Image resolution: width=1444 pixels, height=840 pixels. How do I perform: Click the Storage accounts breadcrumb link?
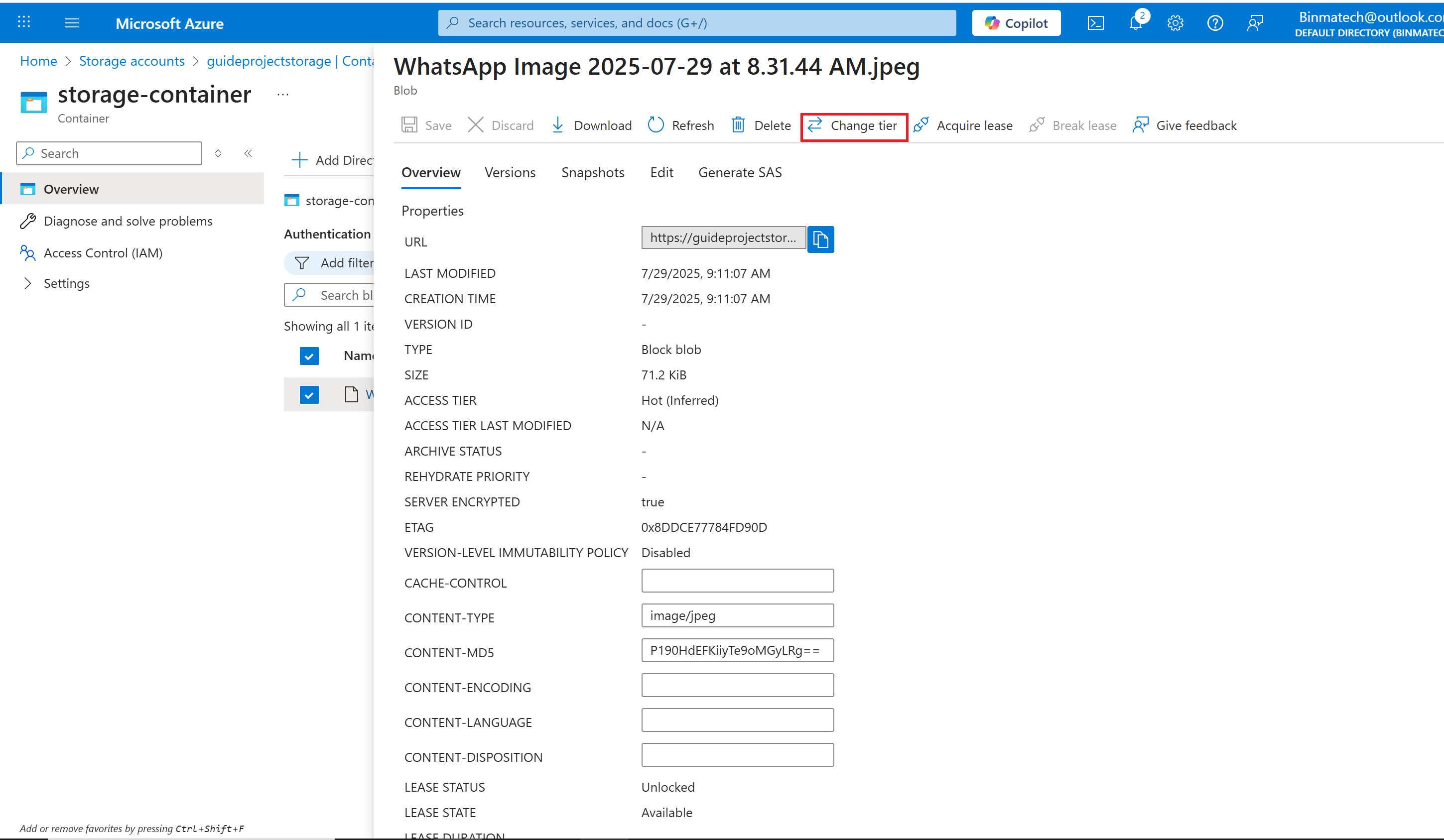(132, 61)
